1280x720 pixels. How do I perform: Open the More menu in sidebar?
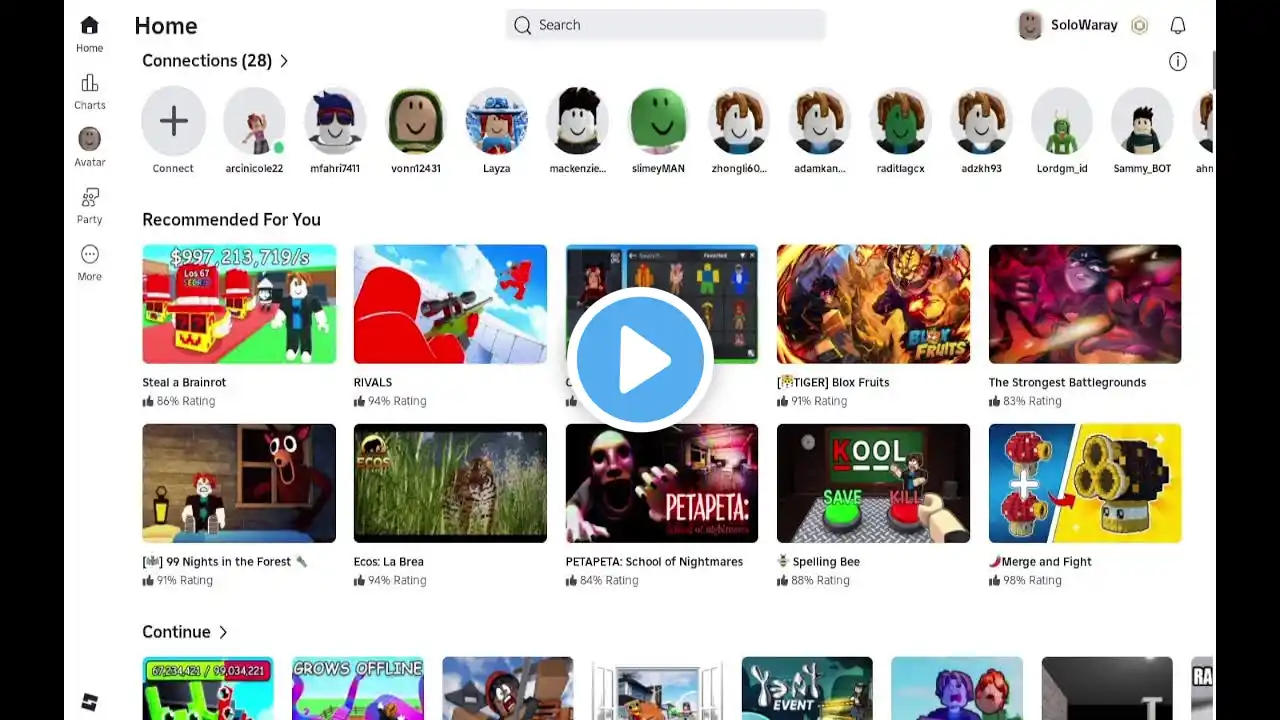click(89, 262)
